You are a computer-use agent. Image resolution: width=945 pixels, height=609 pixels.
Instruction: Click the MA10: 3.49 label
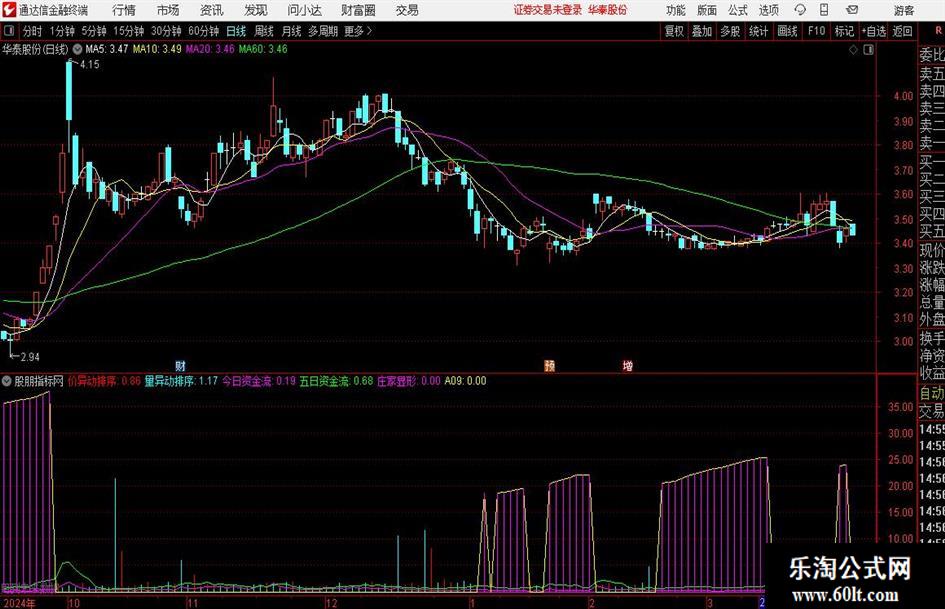[x=157, y=49]
